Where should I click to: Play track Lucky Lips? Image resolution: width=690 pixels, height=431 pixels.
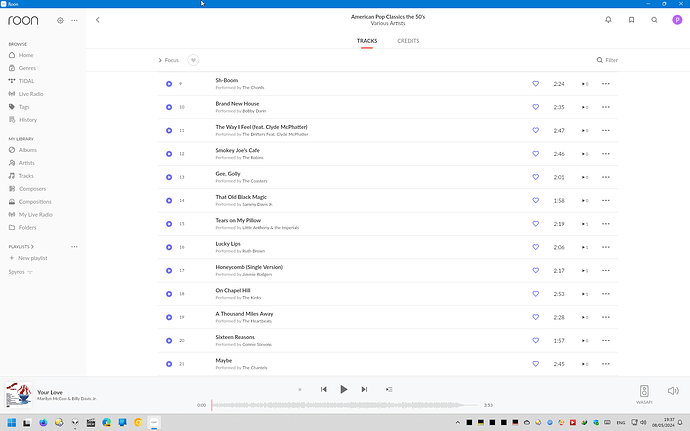coord(169,247)
